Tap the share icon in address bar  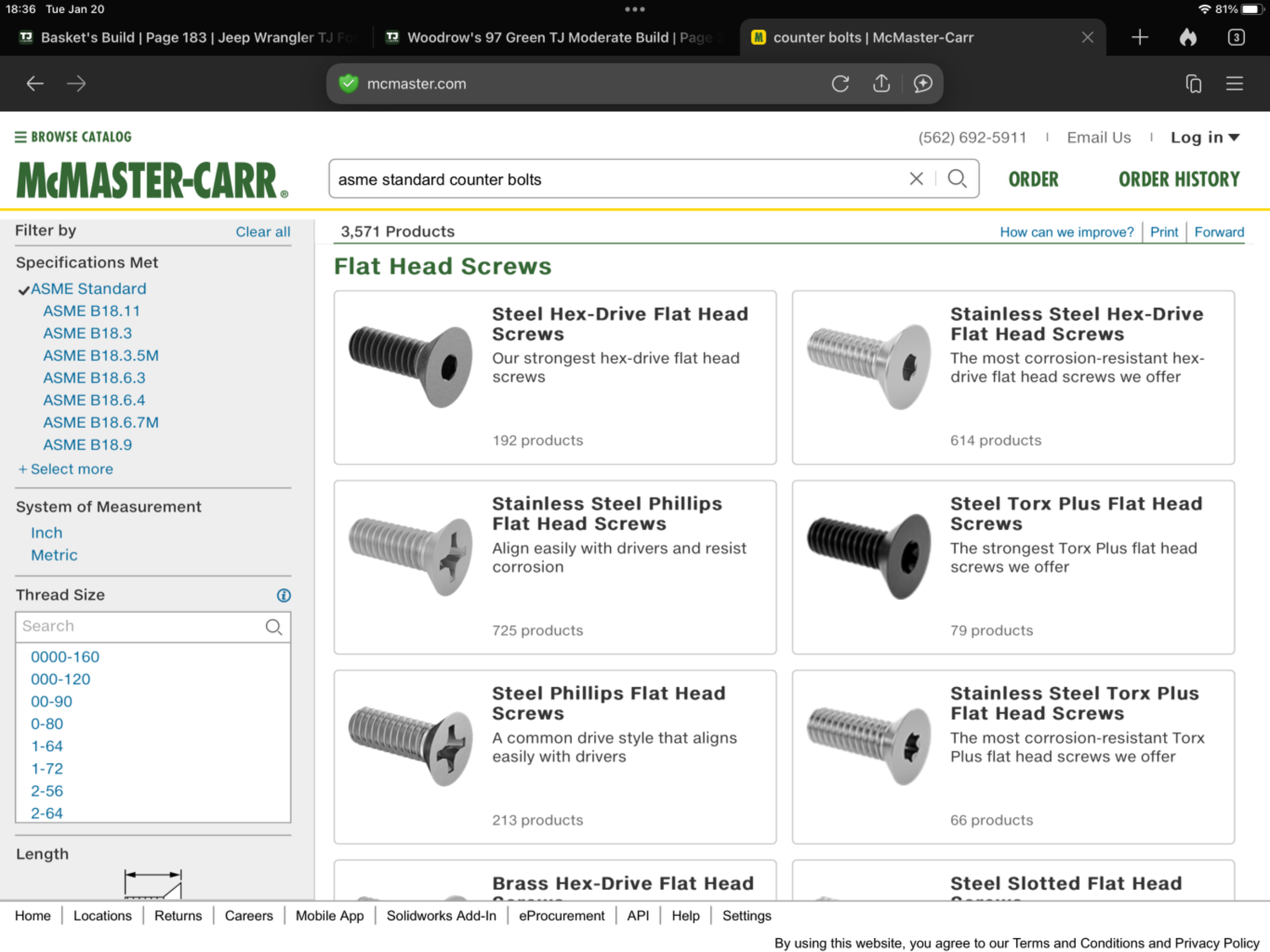click(881, 84)
